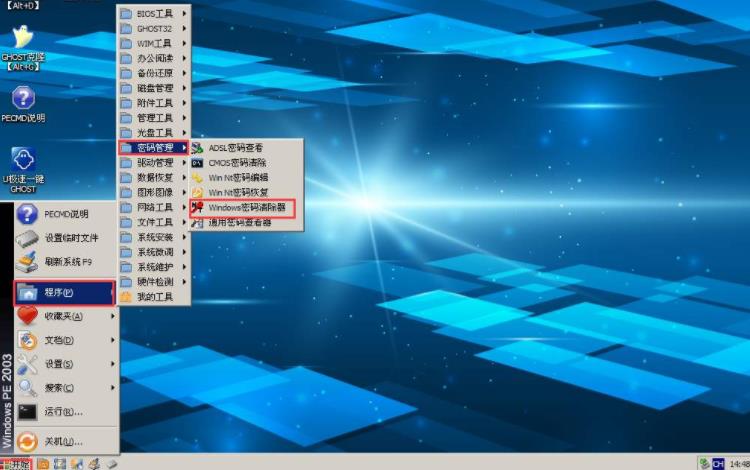Open the 数据恢复 submenu
750x470 pixels.
click(154, 177)
